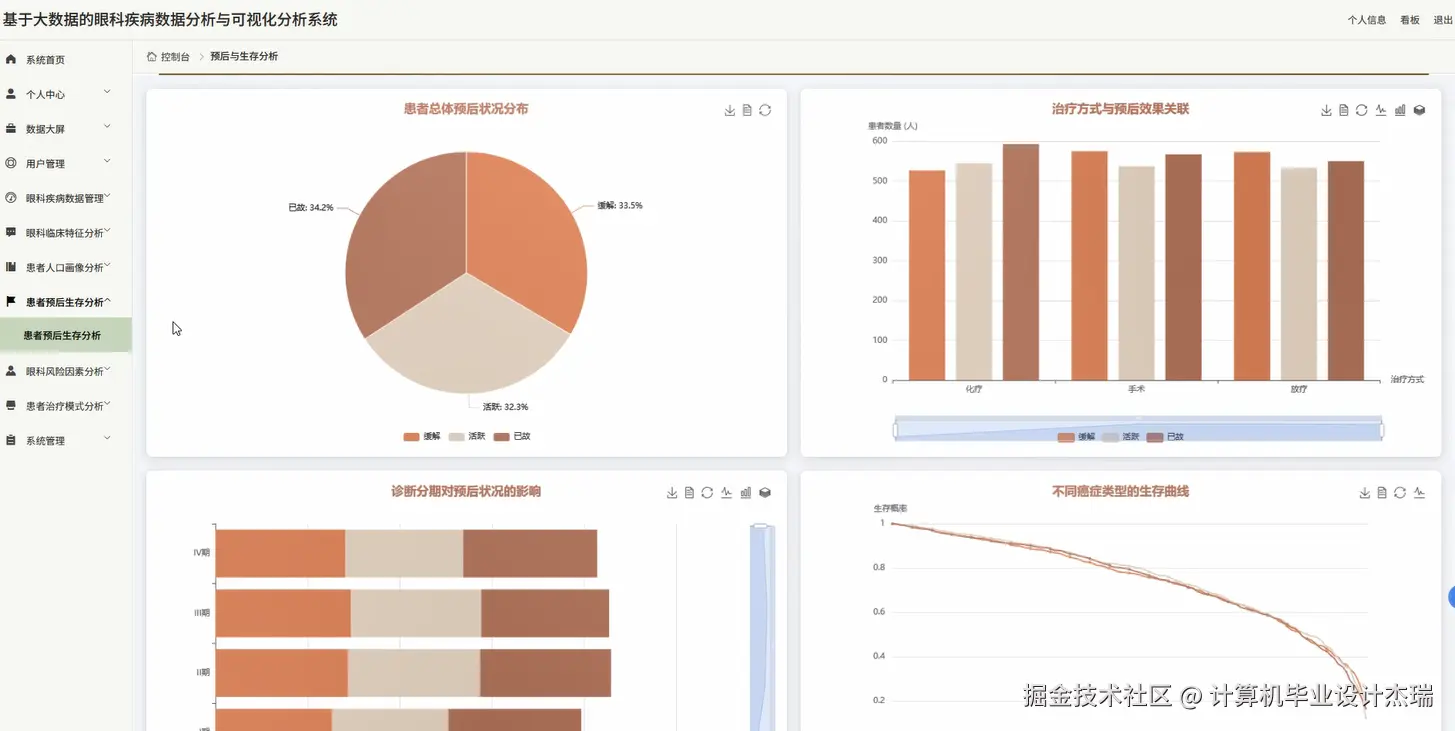
Task: Switch 不同癌症类型的生存曲线 to line chart type
Action: pos(1419,492)
